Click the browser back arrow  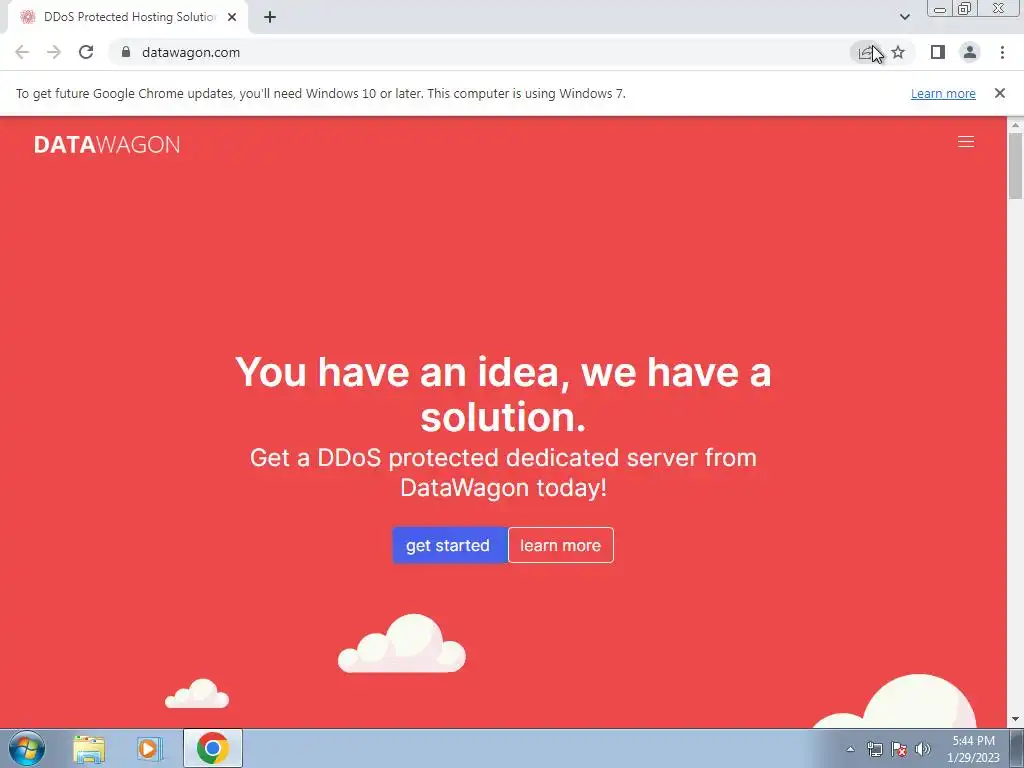[22, 52]
